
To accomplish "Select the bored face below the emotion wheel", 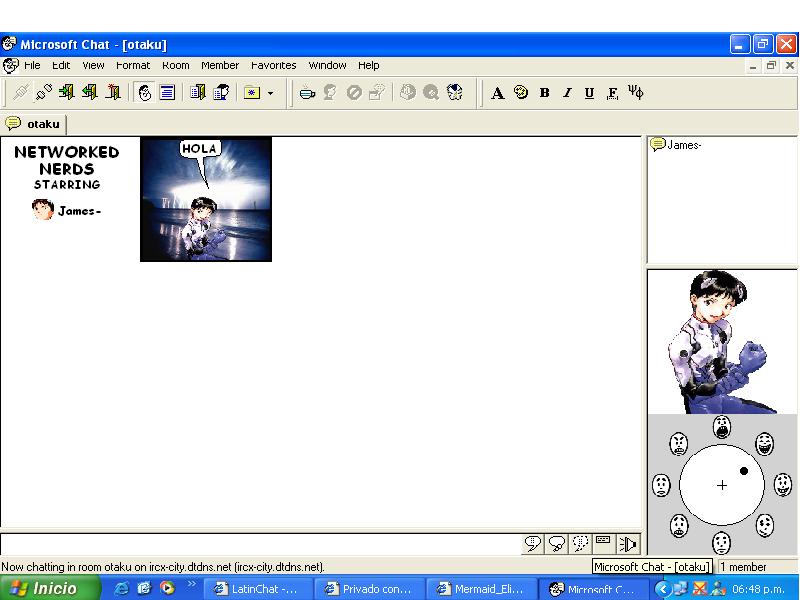I will 721,543.
